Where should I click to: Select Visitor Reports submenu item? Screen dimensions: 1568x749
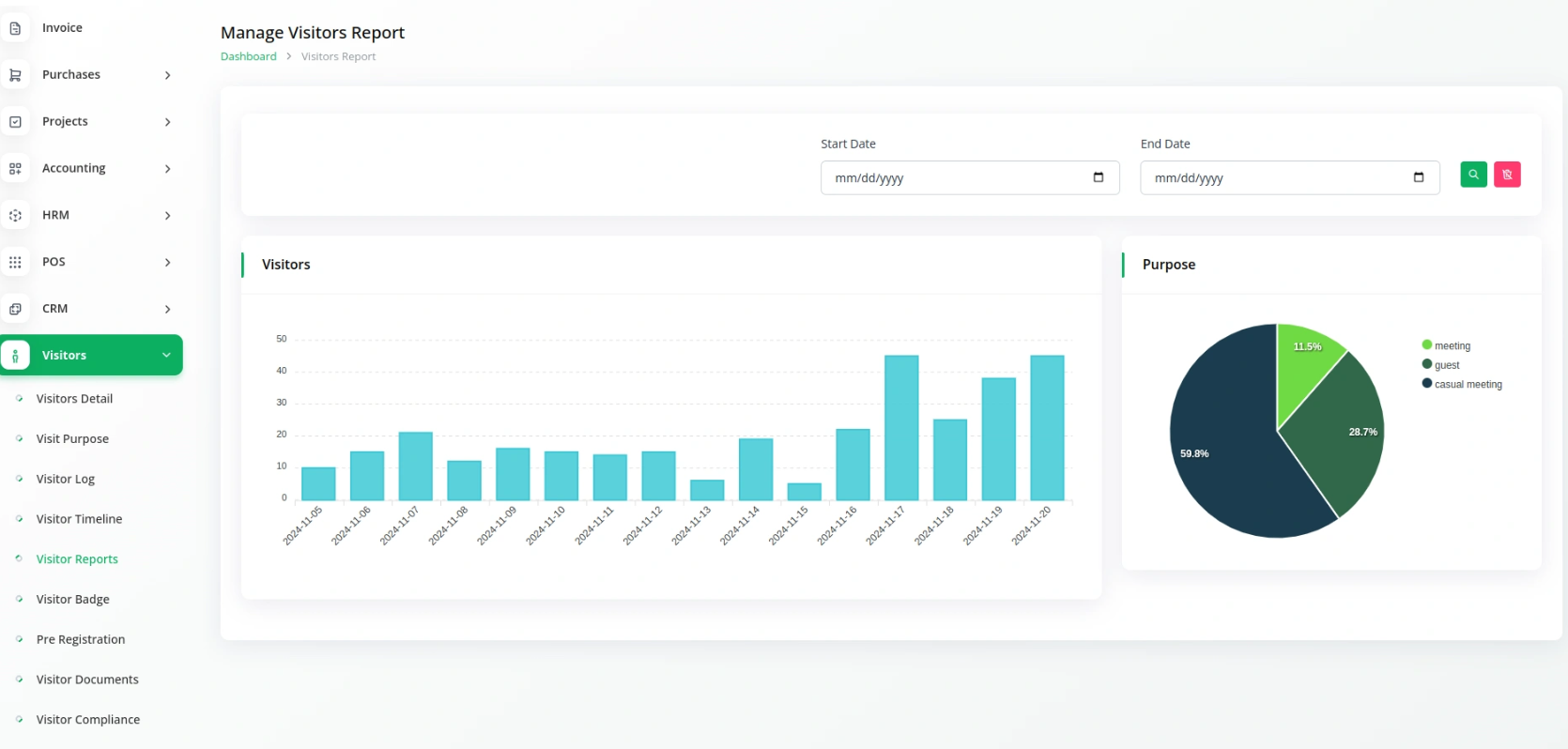[x=77, y=559]
